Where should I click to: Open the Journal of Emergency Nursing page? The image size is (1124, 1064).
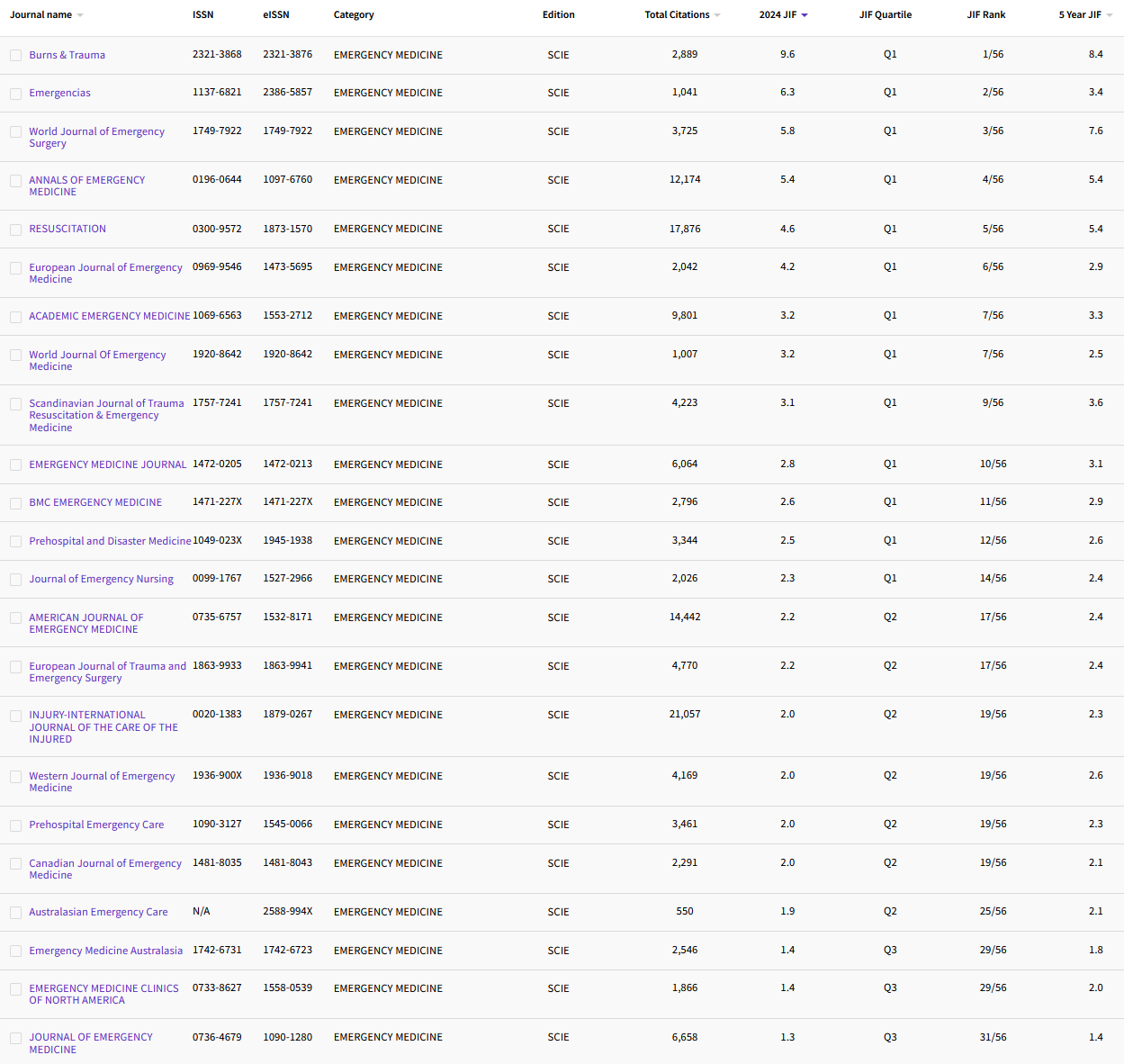click(x=101, y=579)
